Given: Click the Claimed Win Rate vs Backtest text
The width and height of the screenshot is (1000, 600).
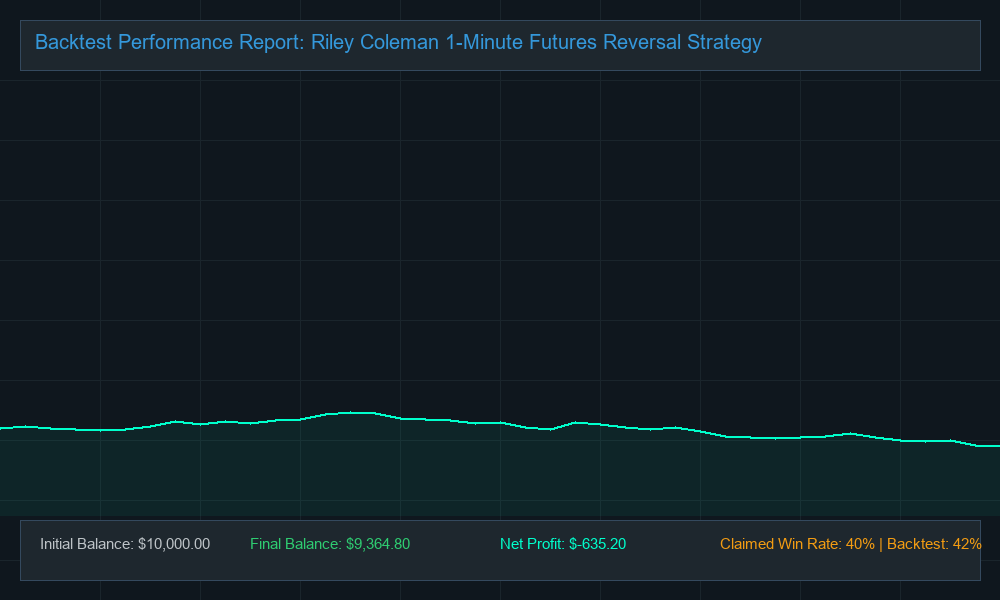Looking at the screenshot, I should [850, 544].
